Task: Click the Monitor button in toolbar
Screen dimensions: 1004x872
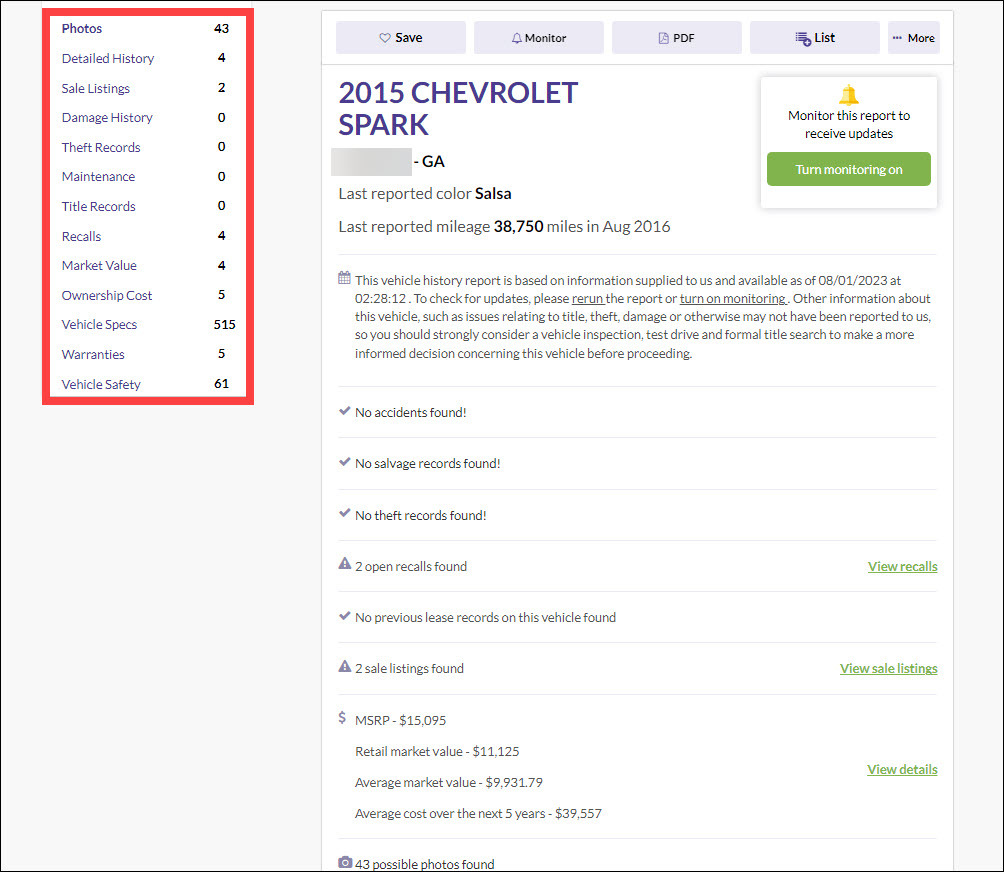Action: 538,38
